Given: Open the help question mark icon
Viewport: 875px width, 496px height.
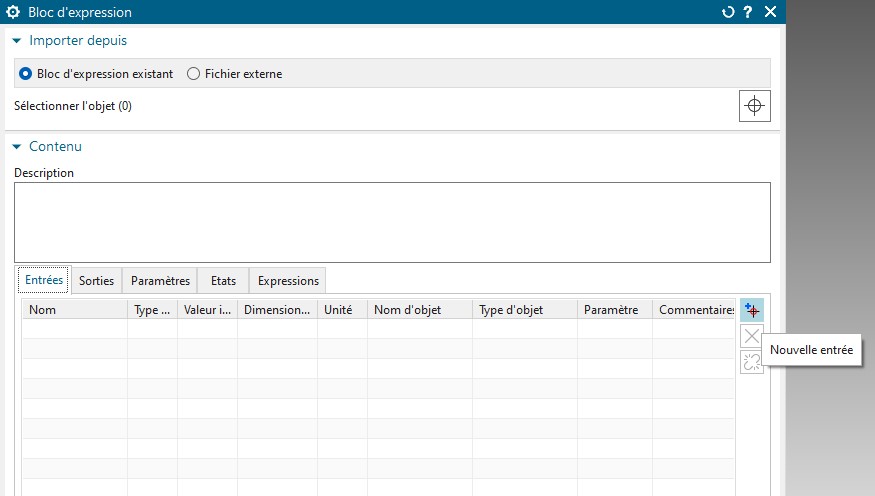Looking at the screenshot, I should (x=748, y=12).
